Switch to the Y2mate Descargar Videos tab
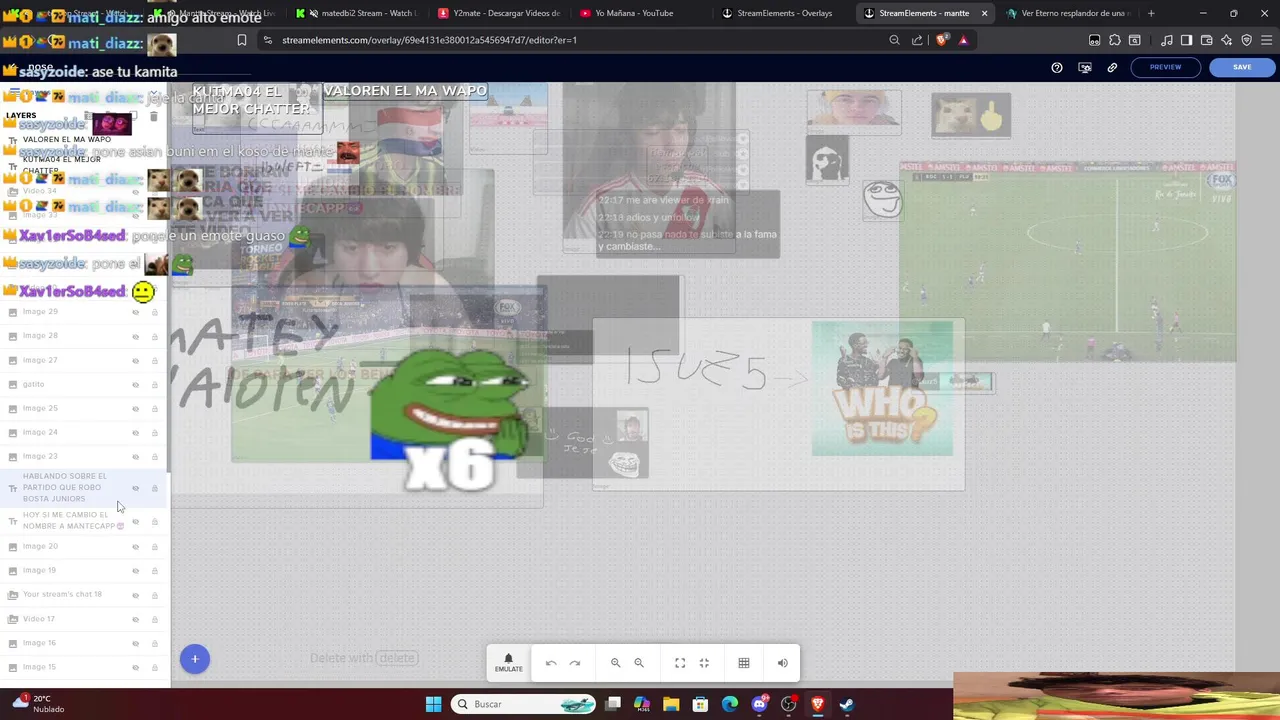The width and height of the screenshot is (1280, 720). pos(499,13)
